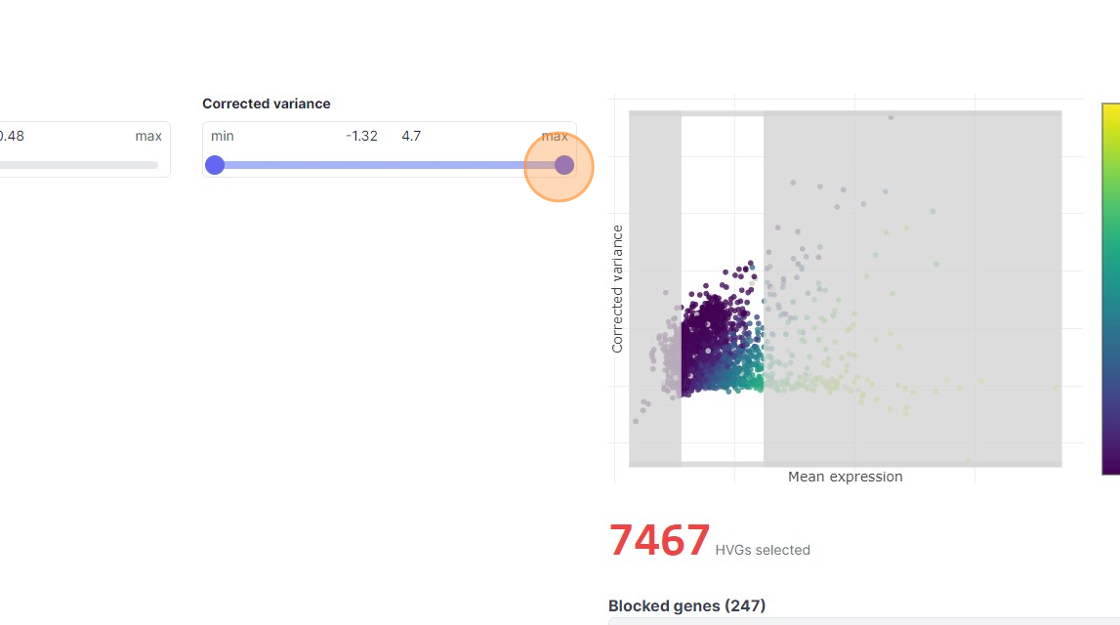Click the "min" label in the Corrected variance slider
This screenshot has width=1120, height=625.
pos(222,136)
